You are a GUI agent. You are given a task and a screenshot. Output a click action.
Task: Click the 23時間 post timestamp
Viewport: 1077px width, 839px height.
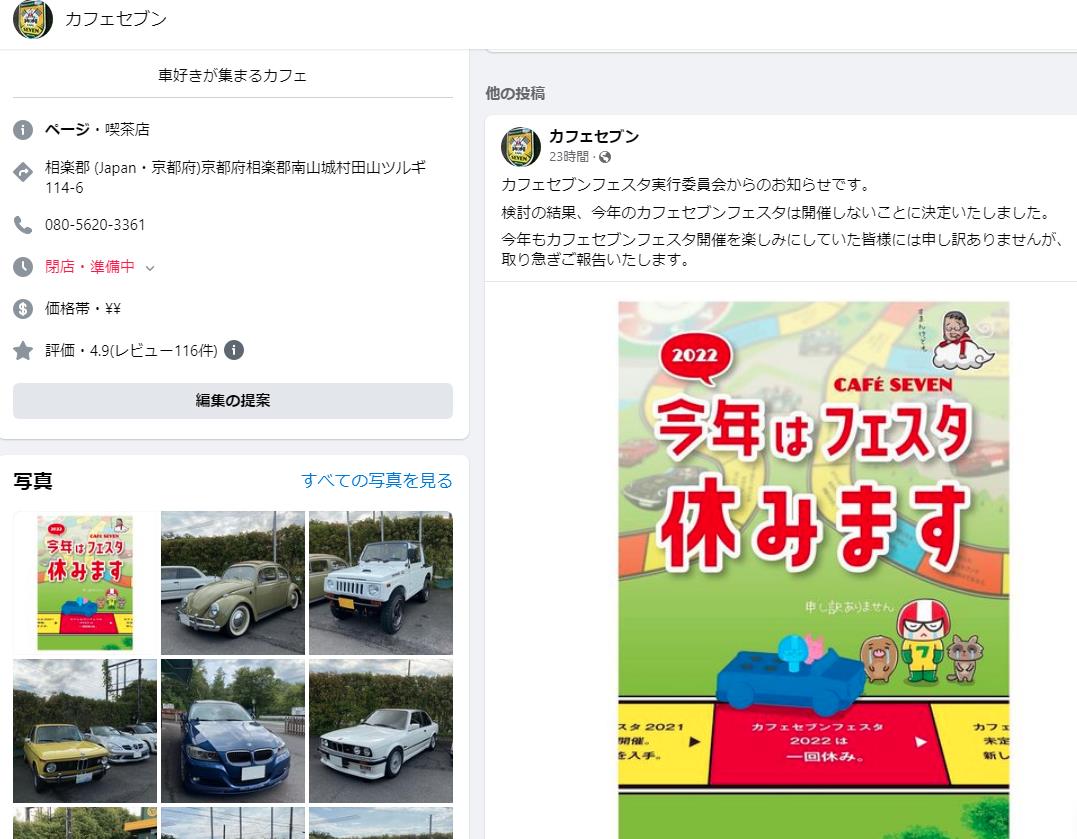tap(569, 157)
